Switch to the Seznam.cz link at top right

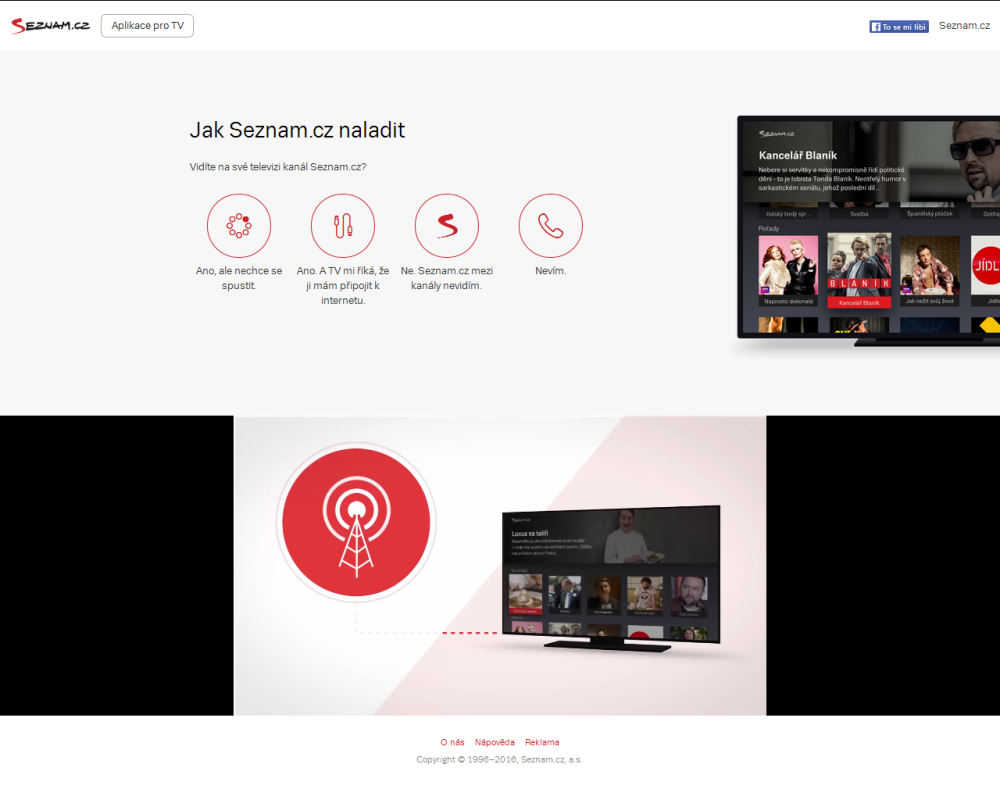[x=963, y=25]
